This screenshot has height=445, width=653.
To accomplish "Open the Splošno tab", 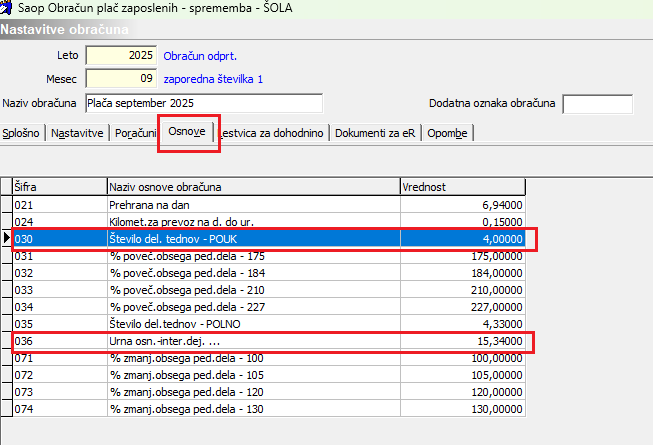I will tap(21, 133).
